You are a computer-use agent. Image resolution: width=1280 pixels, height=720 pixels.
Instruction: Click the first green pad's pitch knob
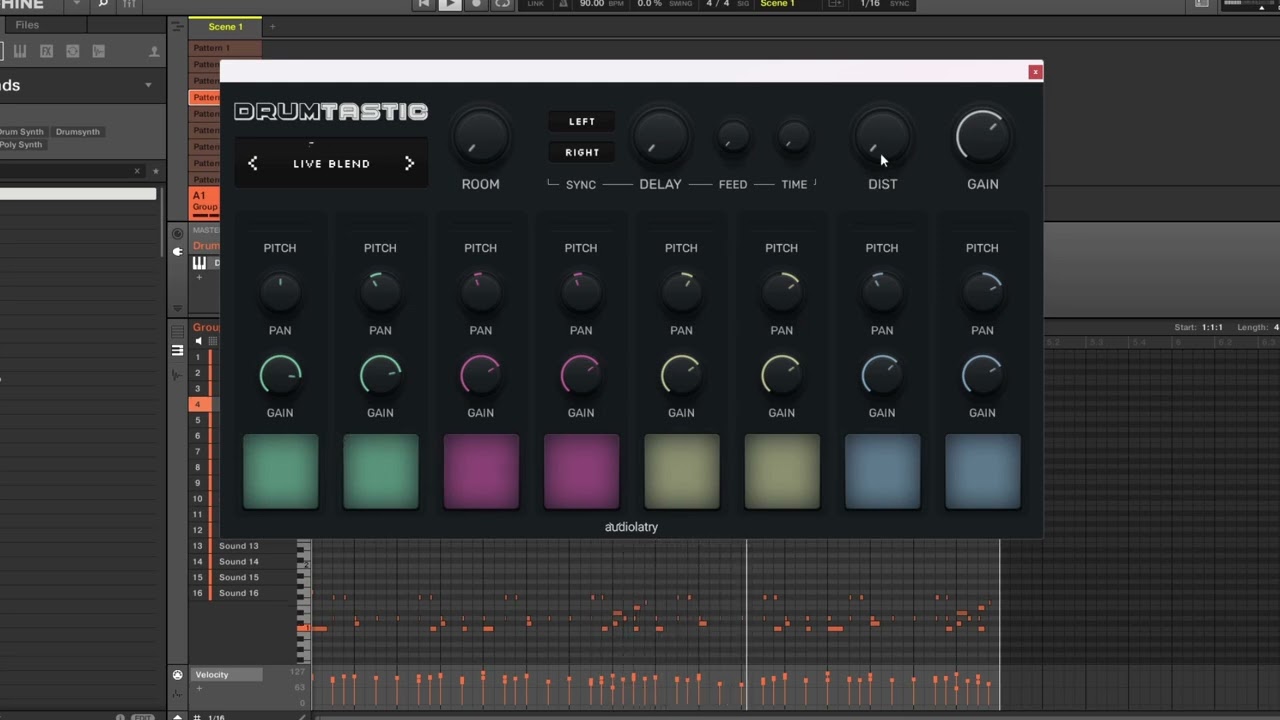280,292
